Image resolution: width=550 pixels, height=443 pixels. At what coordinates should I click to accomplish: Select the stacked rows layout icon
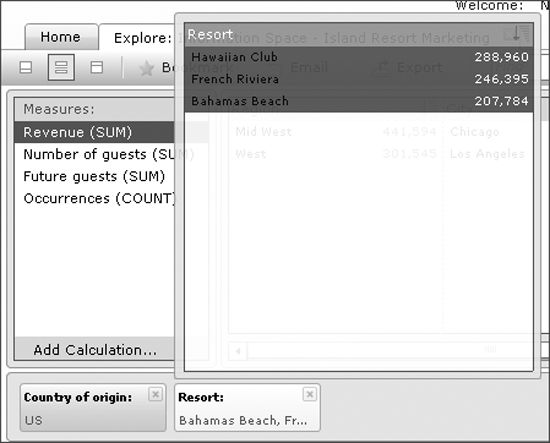click(61, 67)
